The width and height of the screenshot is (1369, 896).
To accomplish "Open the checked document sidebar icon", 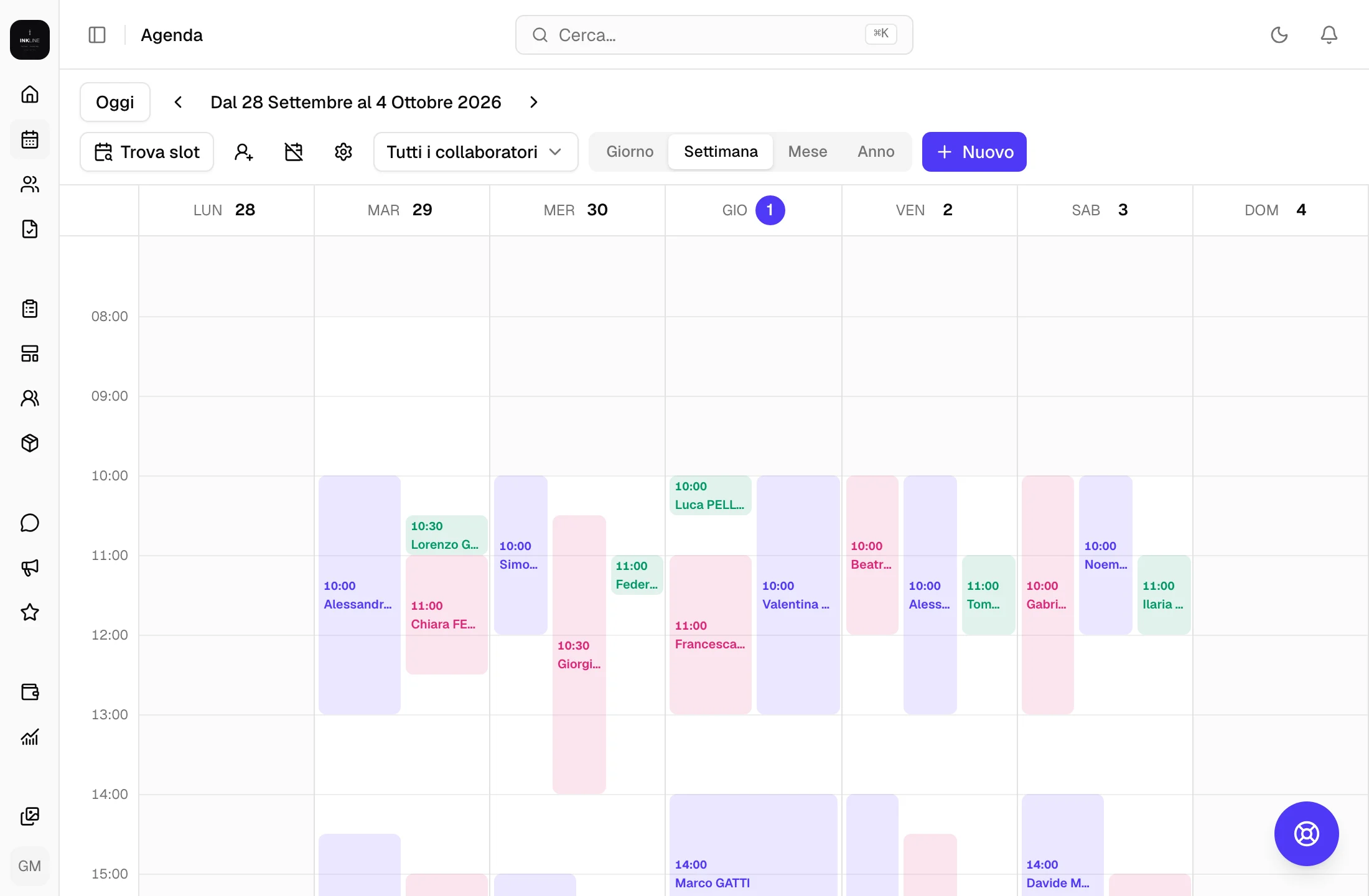I will click(30, 229).
